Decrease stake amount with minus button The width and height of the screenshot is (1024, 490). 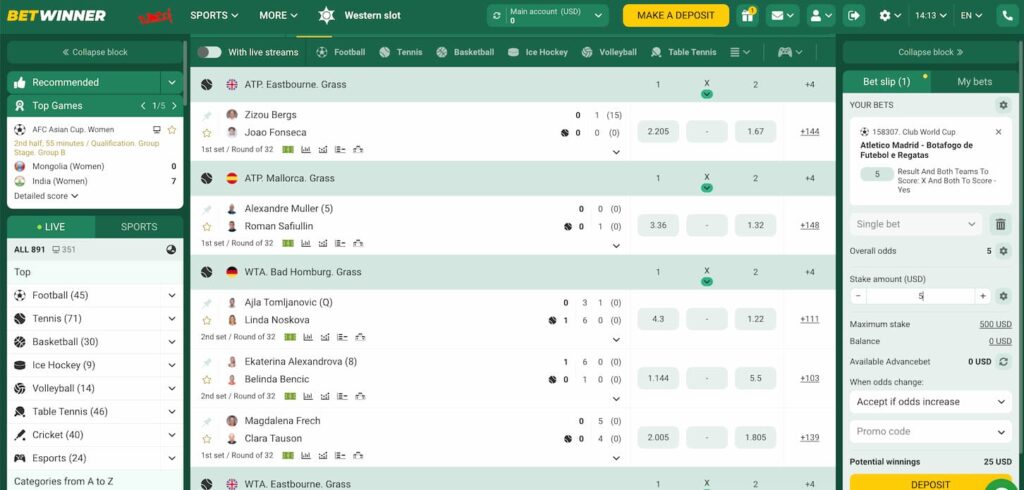[858, 296]
